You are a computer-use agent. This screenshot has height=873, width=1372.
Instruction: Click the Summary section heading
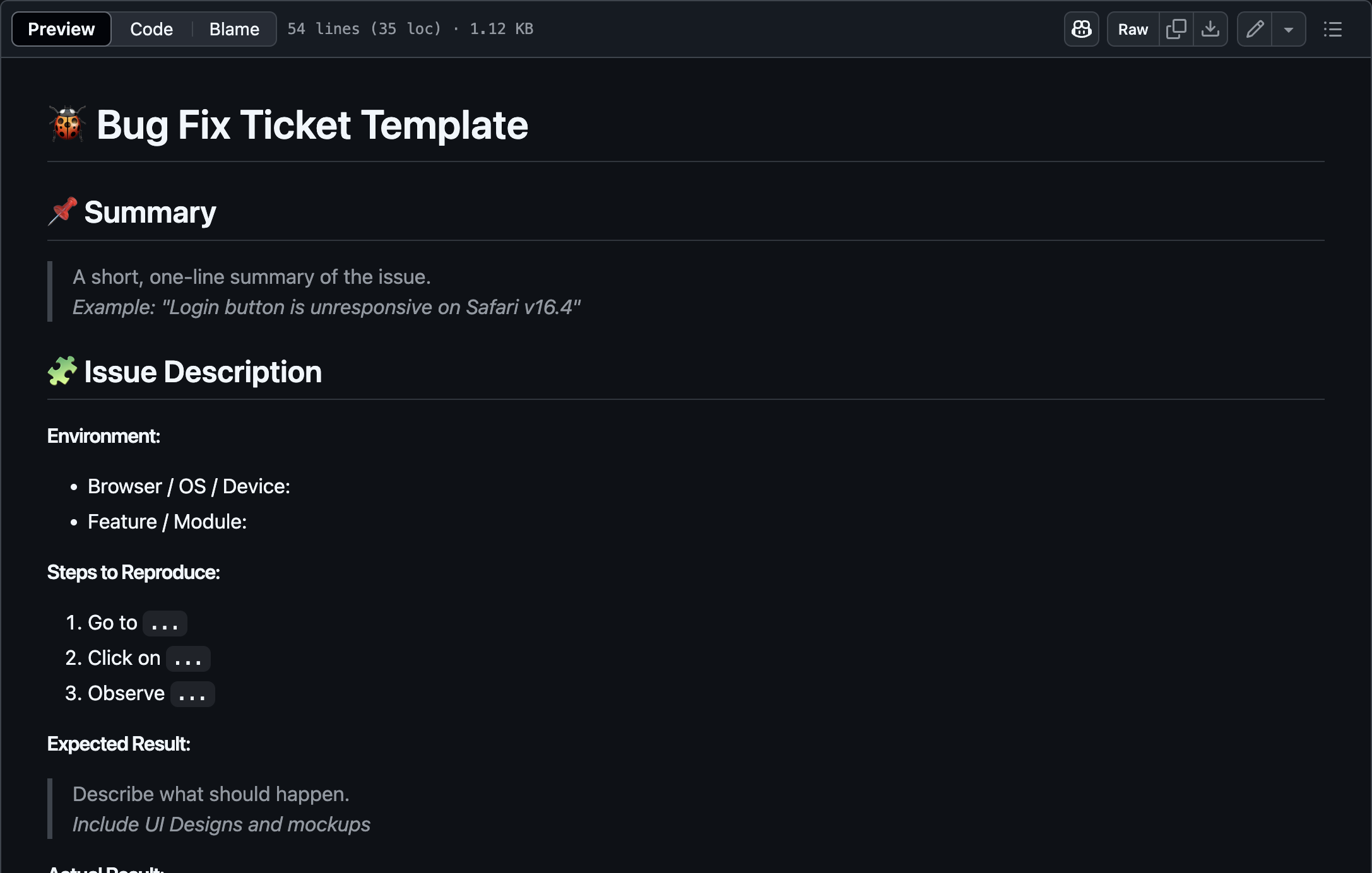[150, 212]
